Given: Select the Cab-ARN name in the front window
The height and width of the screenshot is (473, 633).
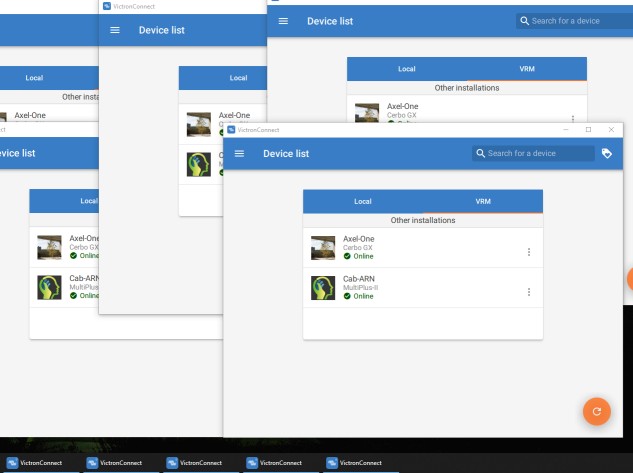Looking at the screenshot, I should (x=359, y=279).
